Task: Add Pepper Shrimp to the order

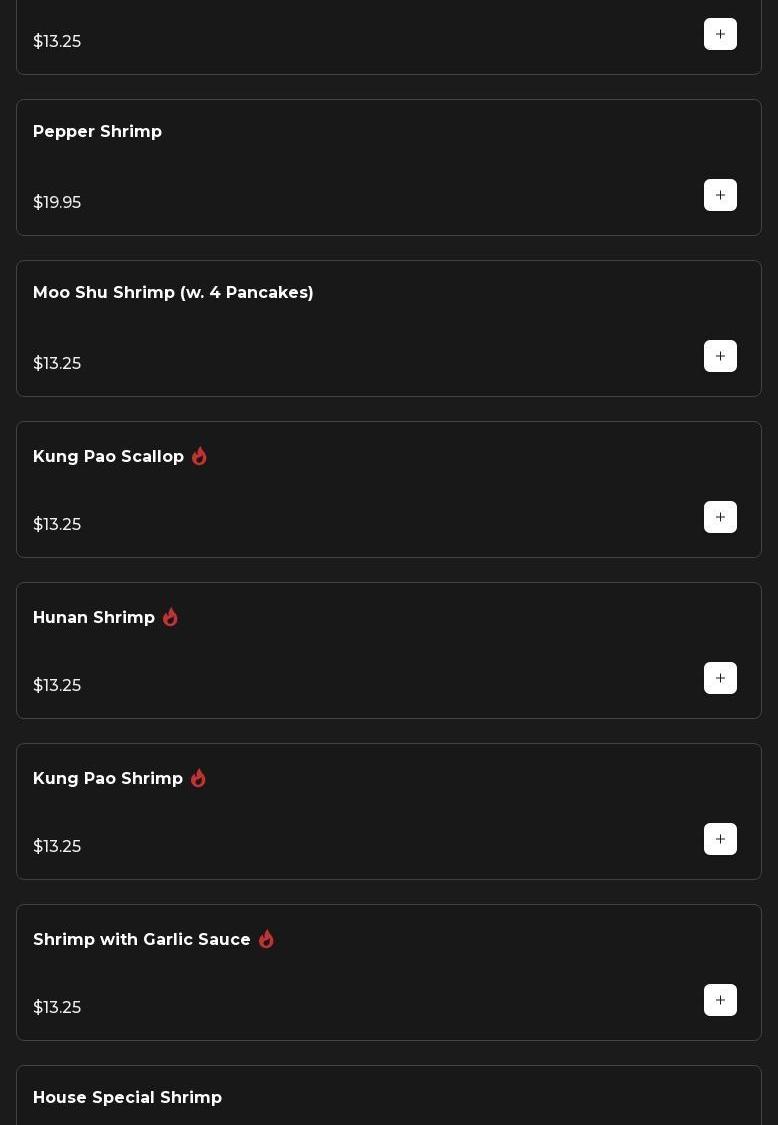Action: click(x=720, y=195)
